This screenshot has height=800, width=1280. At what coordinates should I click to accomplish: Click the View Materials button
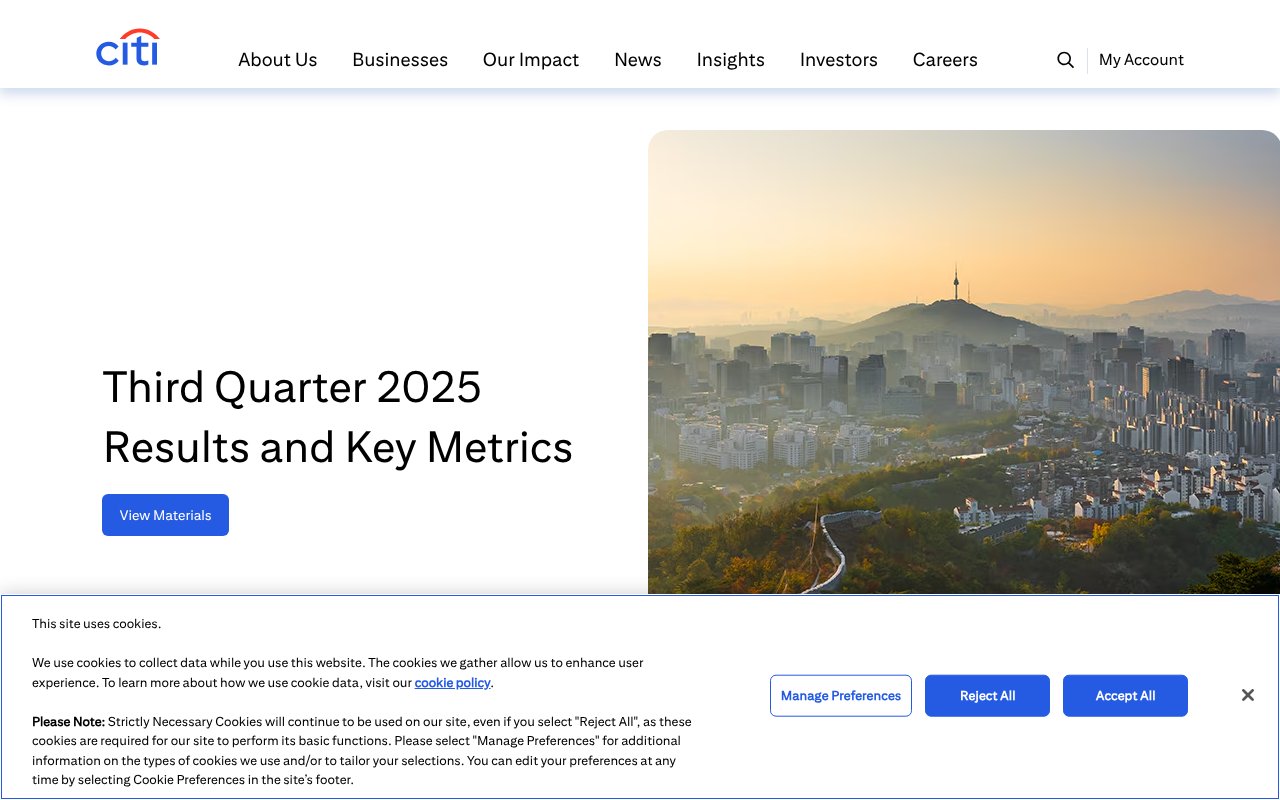(x=165, y=514)
